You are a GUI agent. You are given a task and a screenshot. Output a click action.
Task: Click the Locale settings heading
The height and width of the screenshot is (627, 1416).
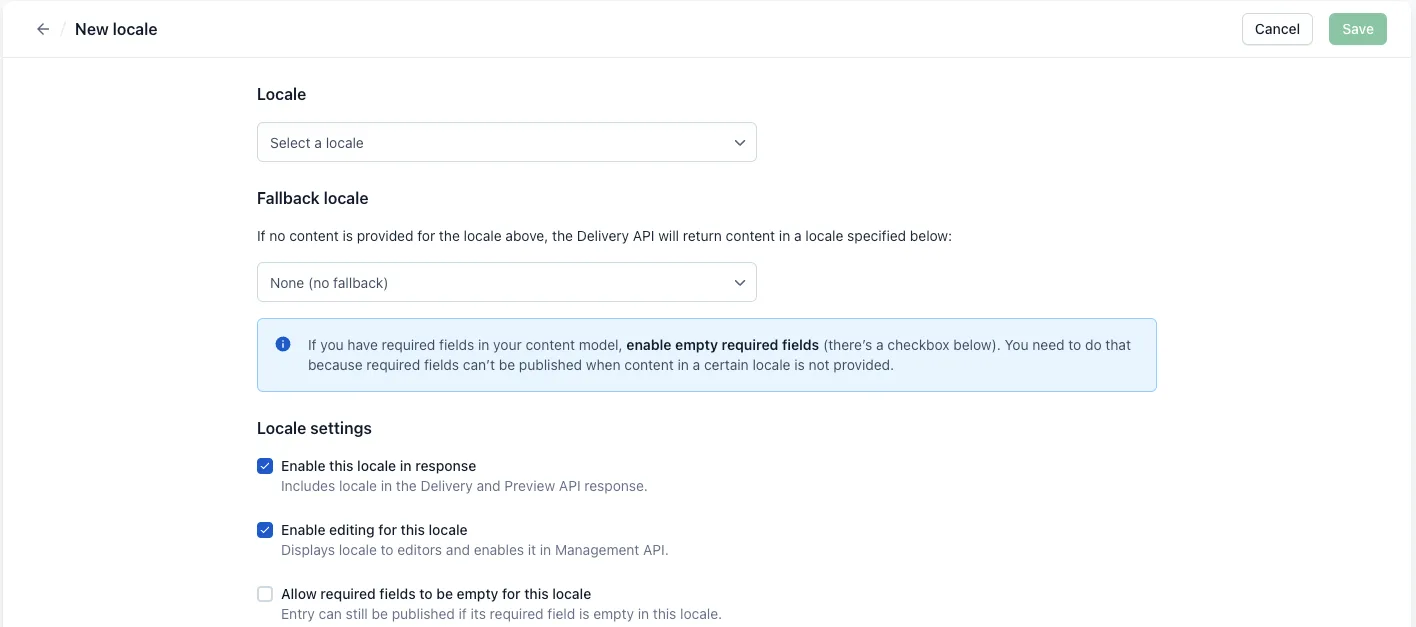click(x=314, y=428)
